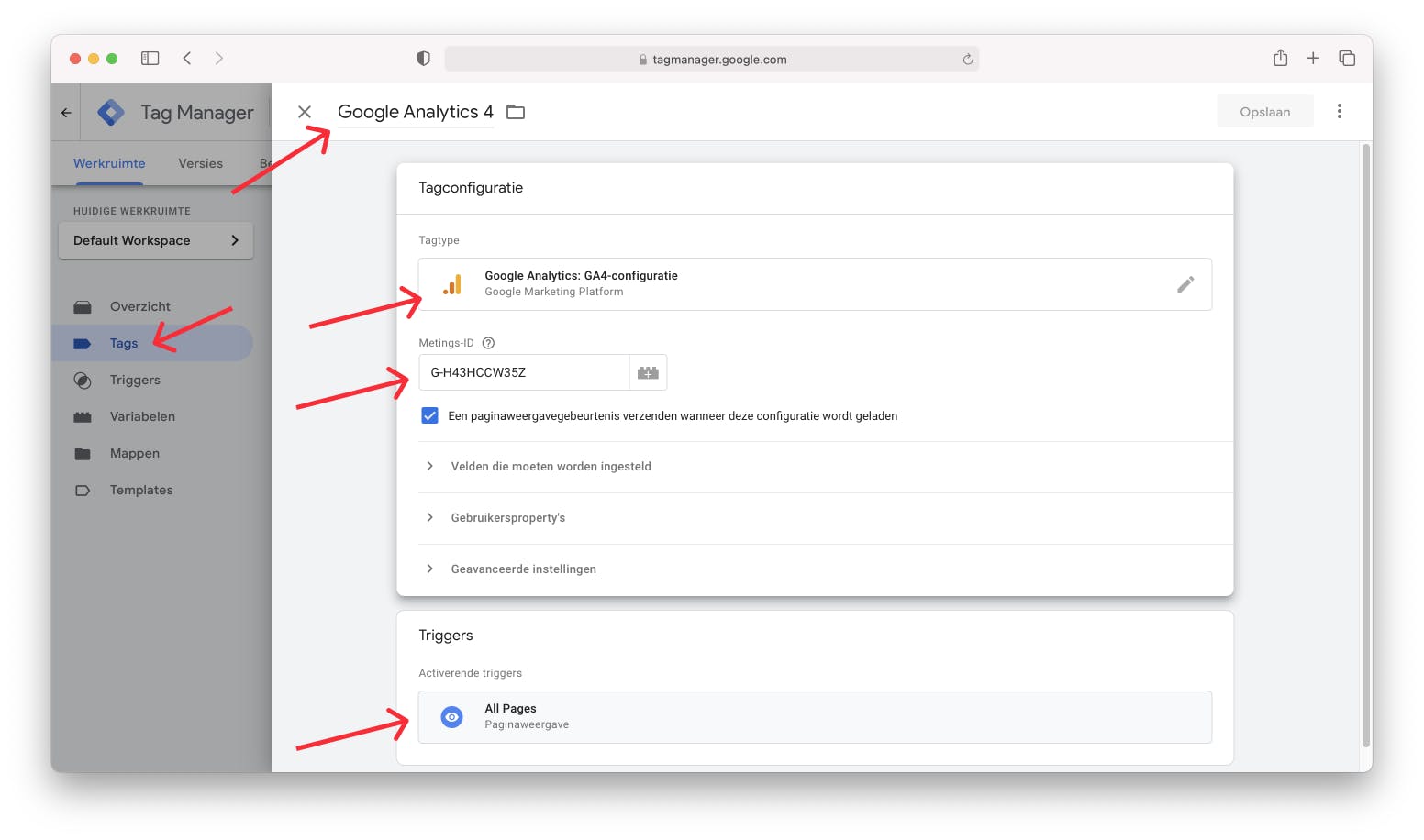Image resolution: width=1424 pixels, height=840 pixels.
Task: Open the All Pages trigger row
Action: (815, 716)
